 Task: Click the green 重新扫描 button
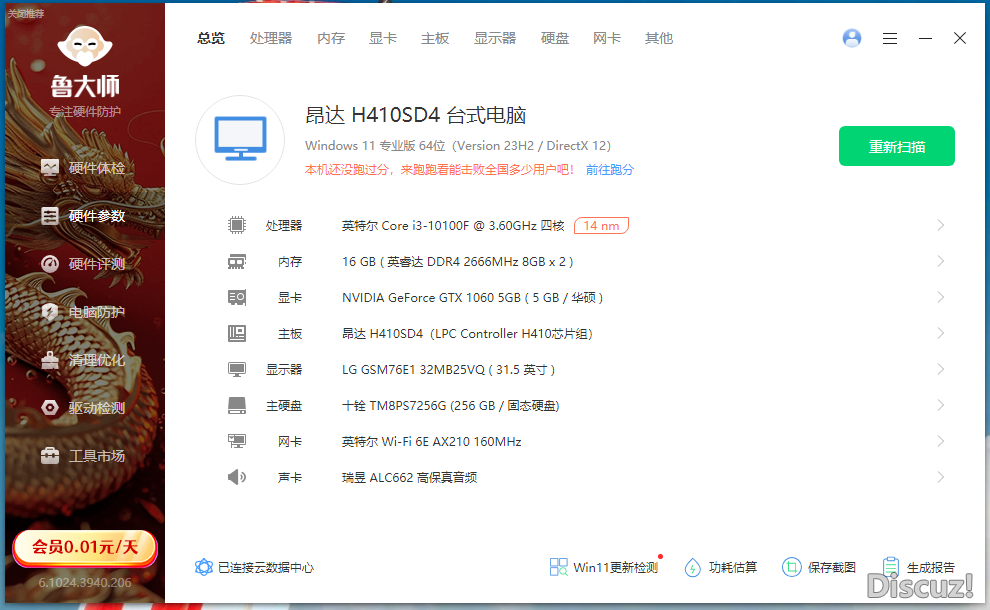pyautogui.click(x=897, y=146)
